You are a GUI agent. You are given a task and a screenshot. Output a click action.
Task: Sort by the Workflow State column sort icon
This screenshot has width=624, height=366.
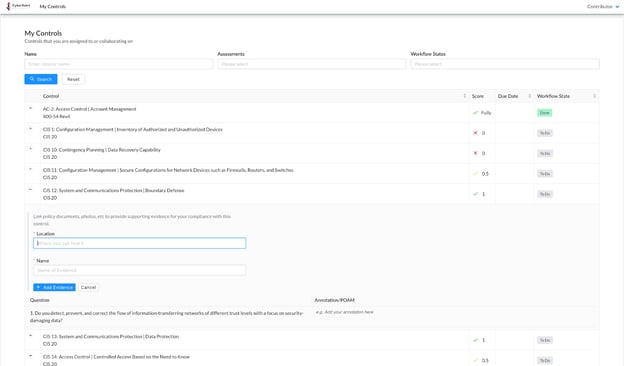tap(595, 96)
